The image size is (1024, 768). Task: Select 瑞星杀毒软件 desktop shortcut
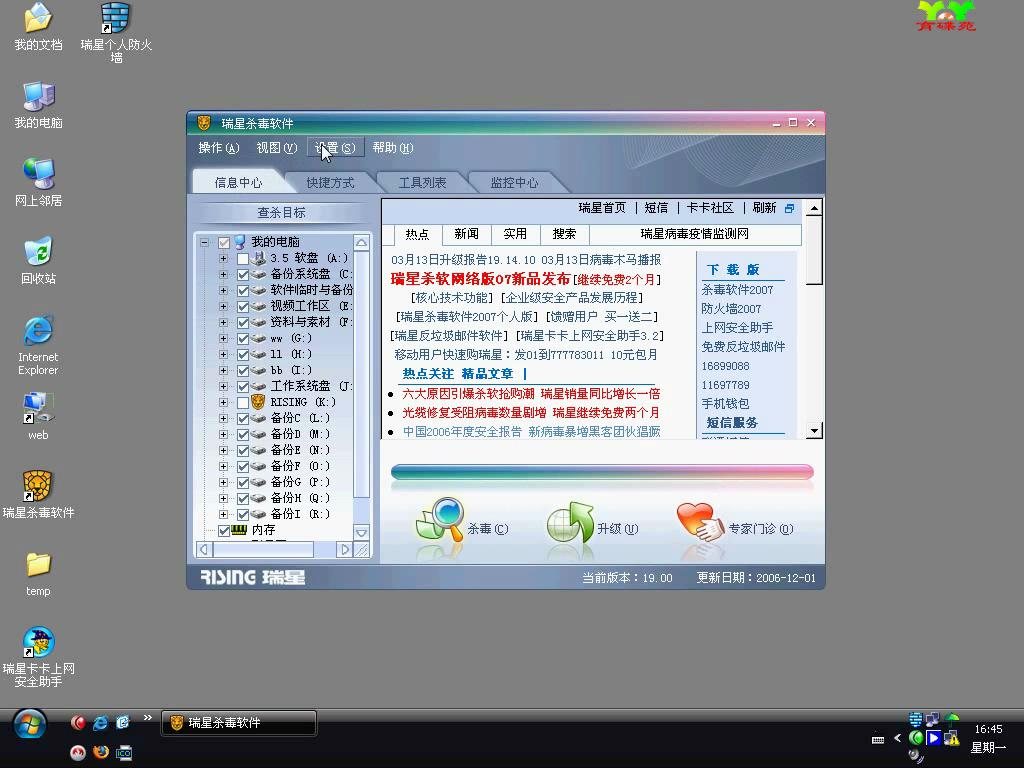click(38, 495)
